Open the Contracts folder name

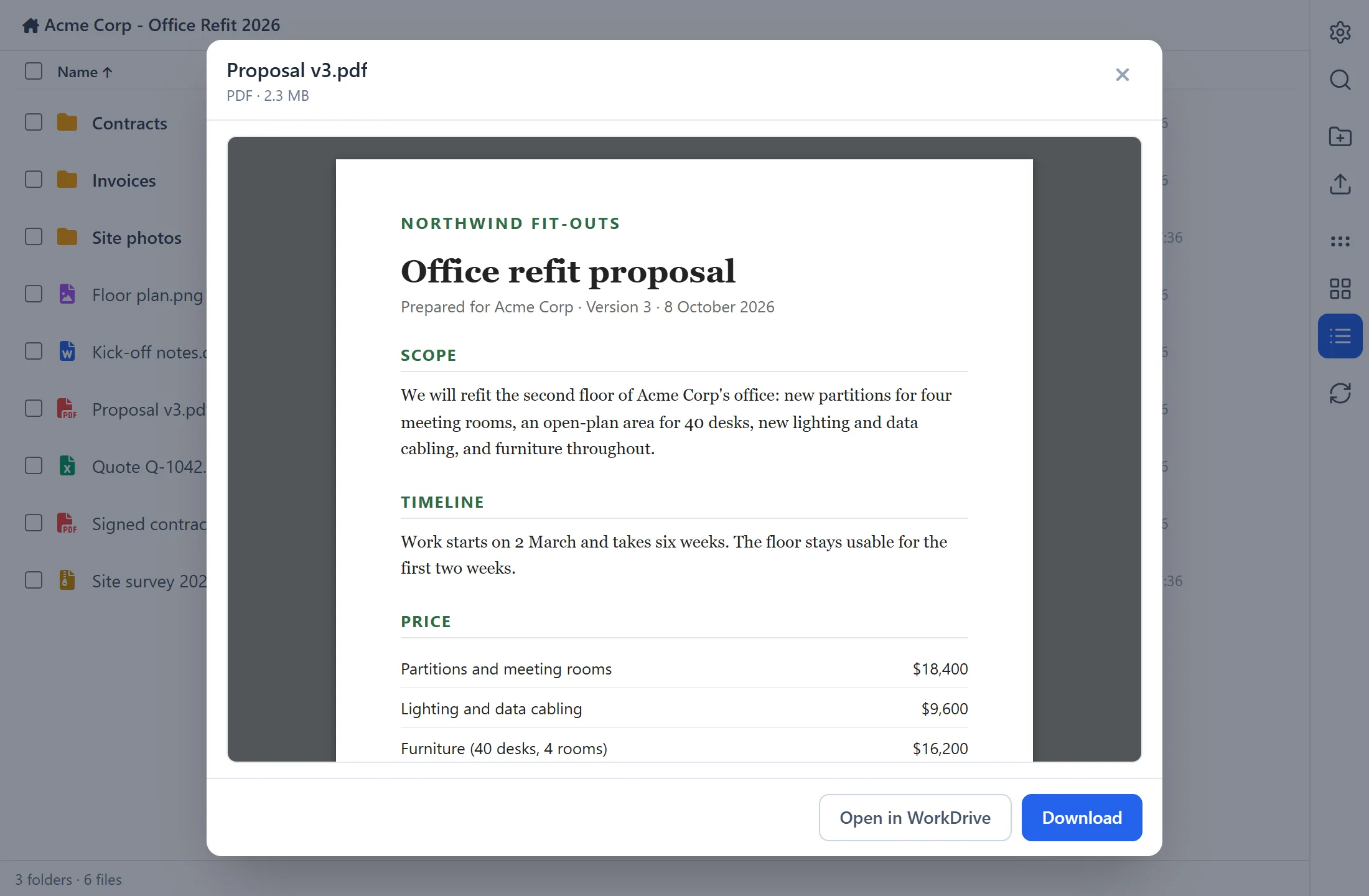(x=129, y=123)
